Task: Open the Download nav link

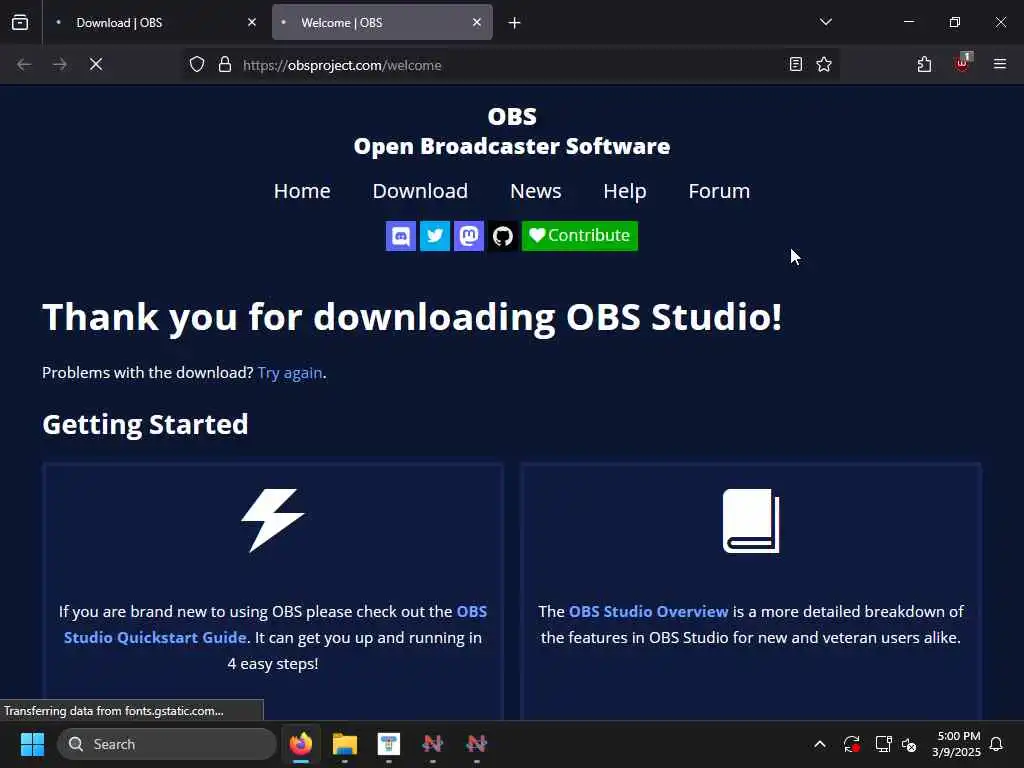Action: point(420,191)
